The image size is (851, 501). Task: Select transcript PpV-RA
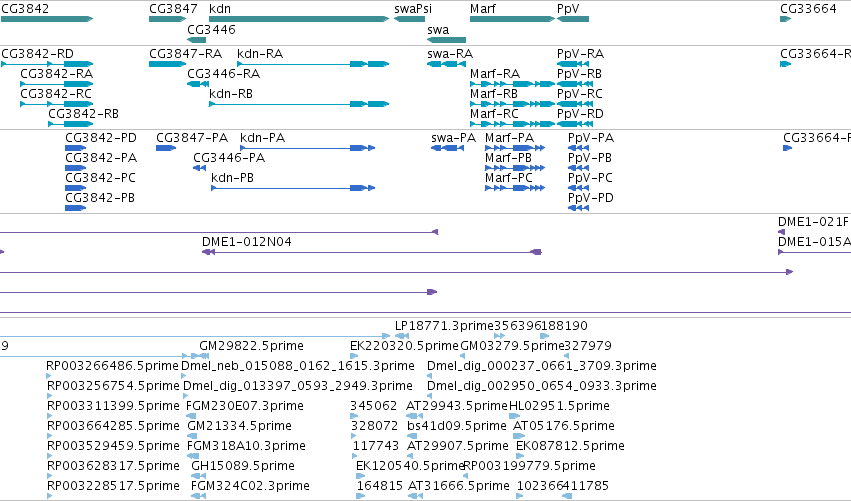(580, 54)
